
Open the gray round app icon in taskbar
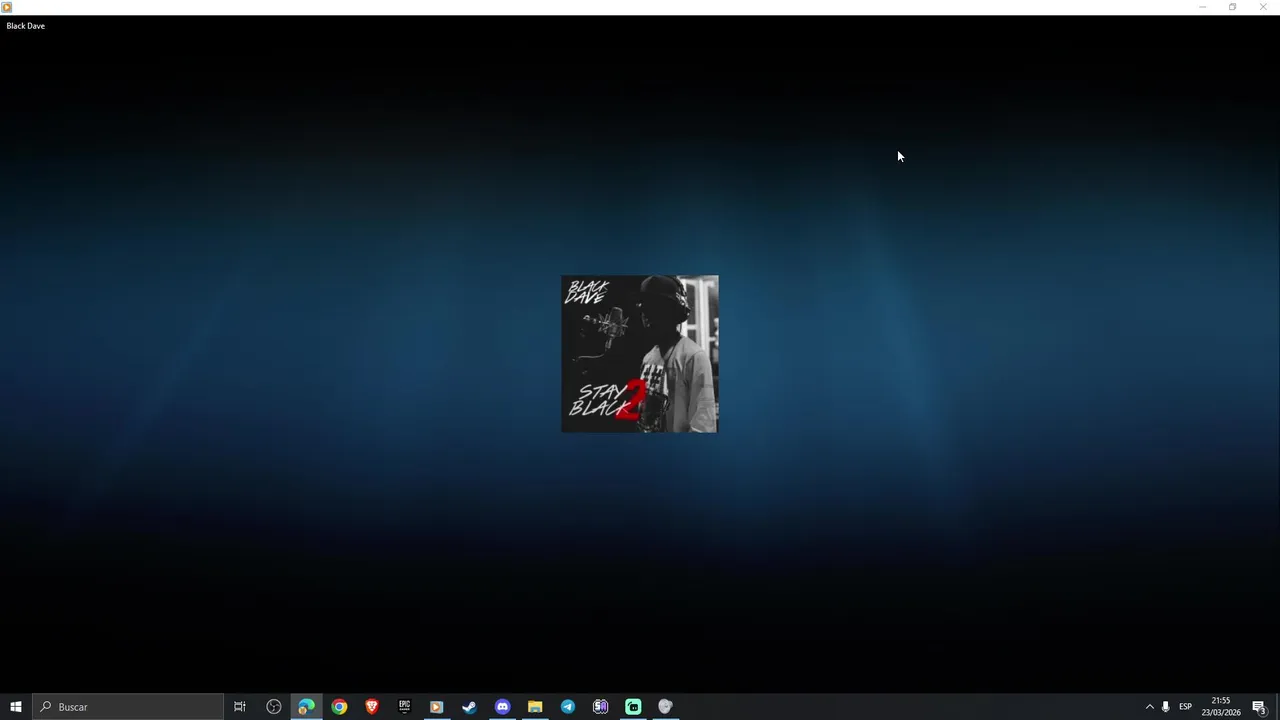(665, 707)
